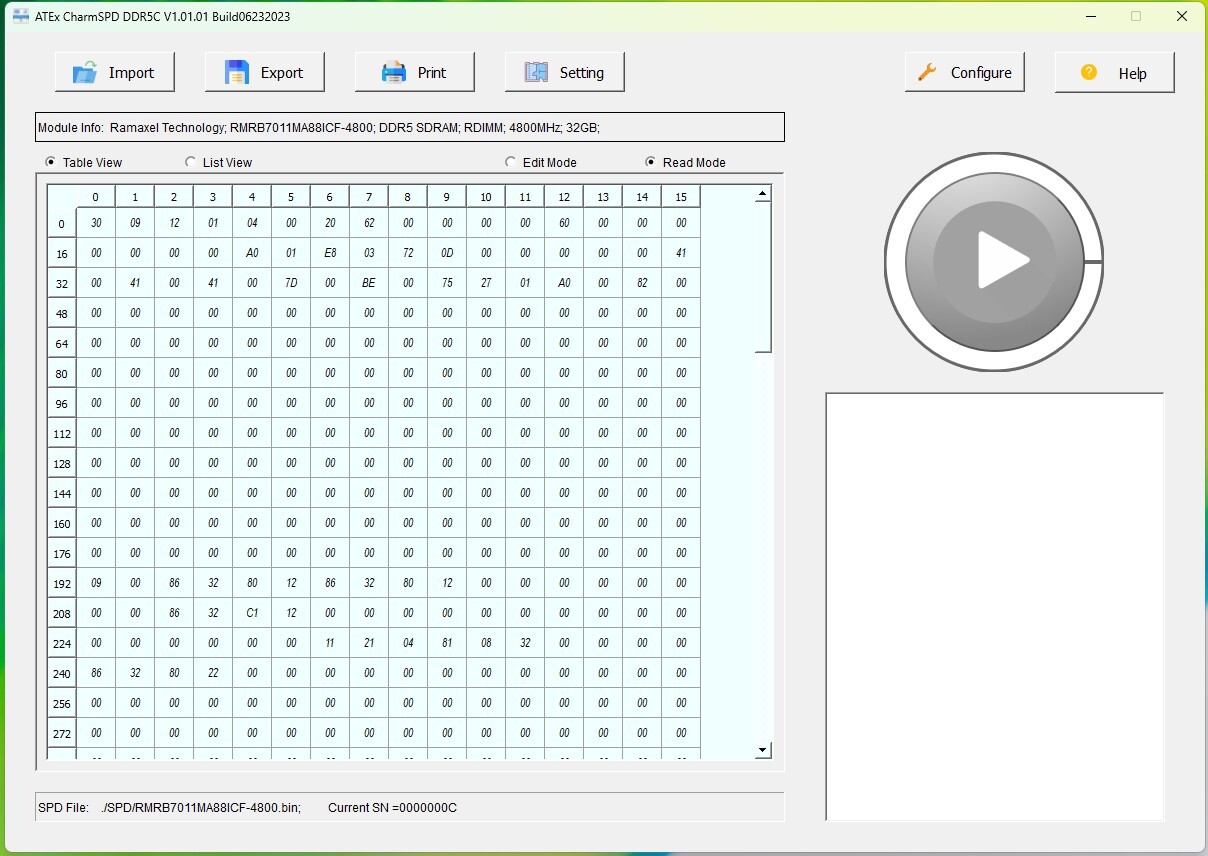Viewport: 1208px width, 856px height.
Task: Click column header 15 in the table
Action: click(x=681, y=196)
